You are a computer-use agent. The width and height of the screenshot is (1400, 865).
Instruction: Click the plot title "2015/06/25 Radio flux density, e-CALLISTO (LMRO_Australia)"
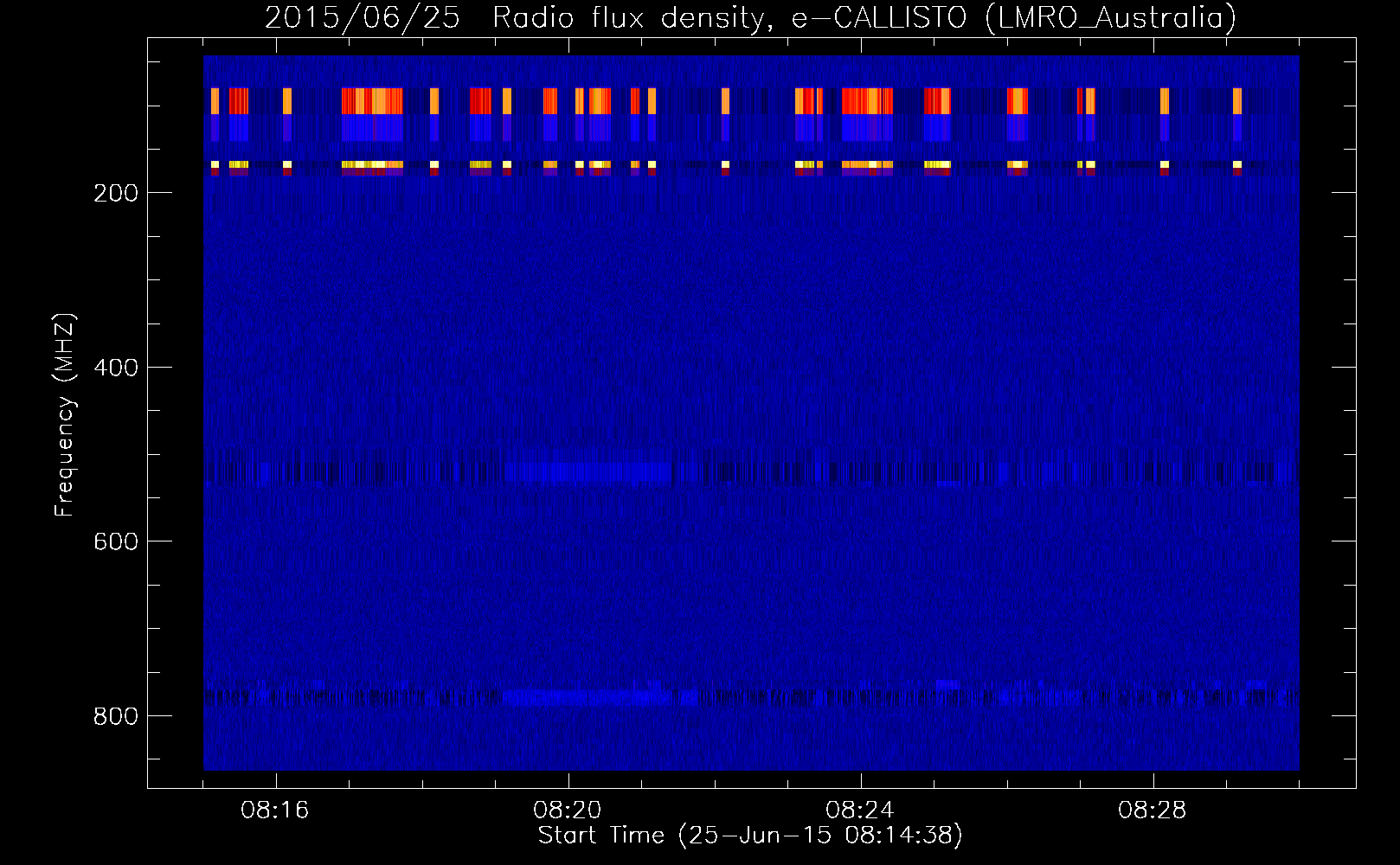pyautogui.click(x=750, y=18)
